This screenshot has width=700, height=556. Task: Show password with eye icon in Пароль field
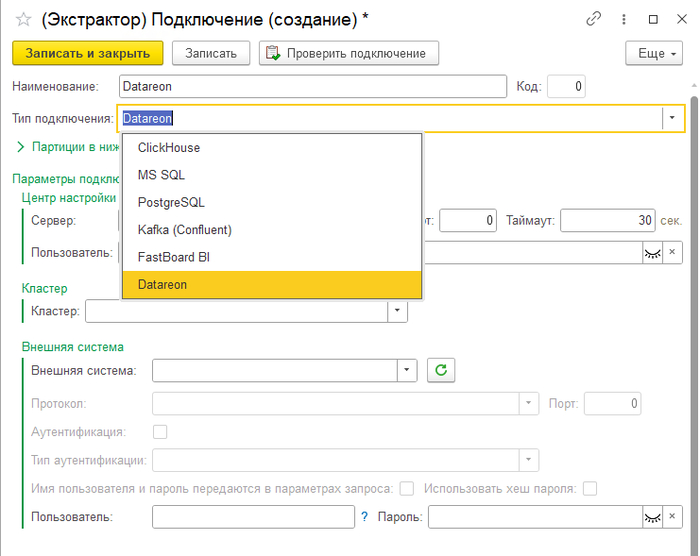[652, 517]
